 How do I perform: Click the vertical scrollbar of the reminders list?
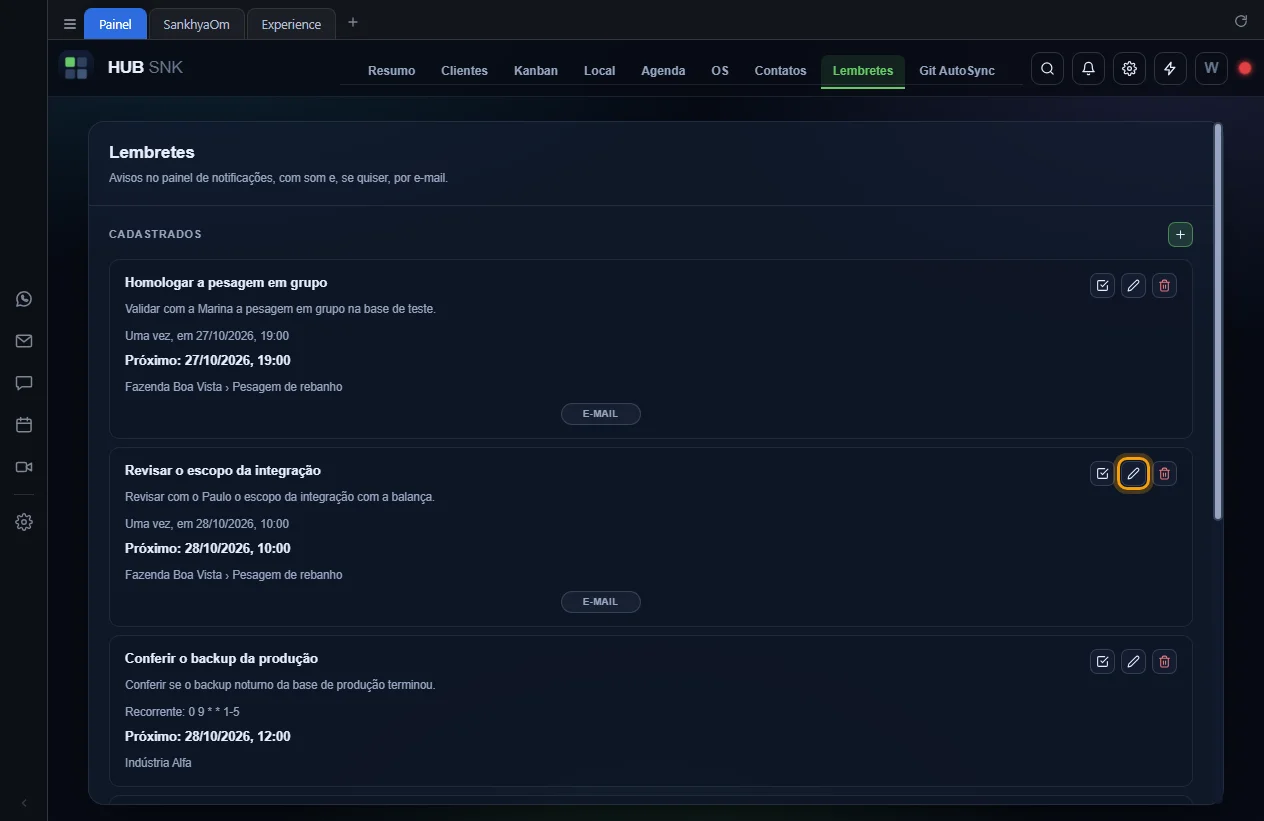click(x=1217, y=321)
